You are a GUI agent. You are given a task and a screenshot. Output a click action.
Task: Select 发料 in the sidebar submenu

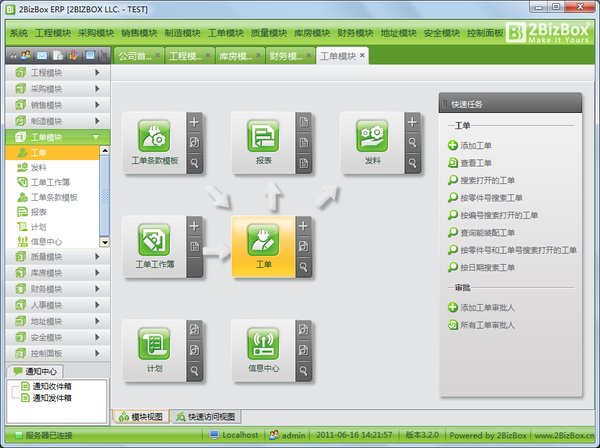[x=53, y=167]
